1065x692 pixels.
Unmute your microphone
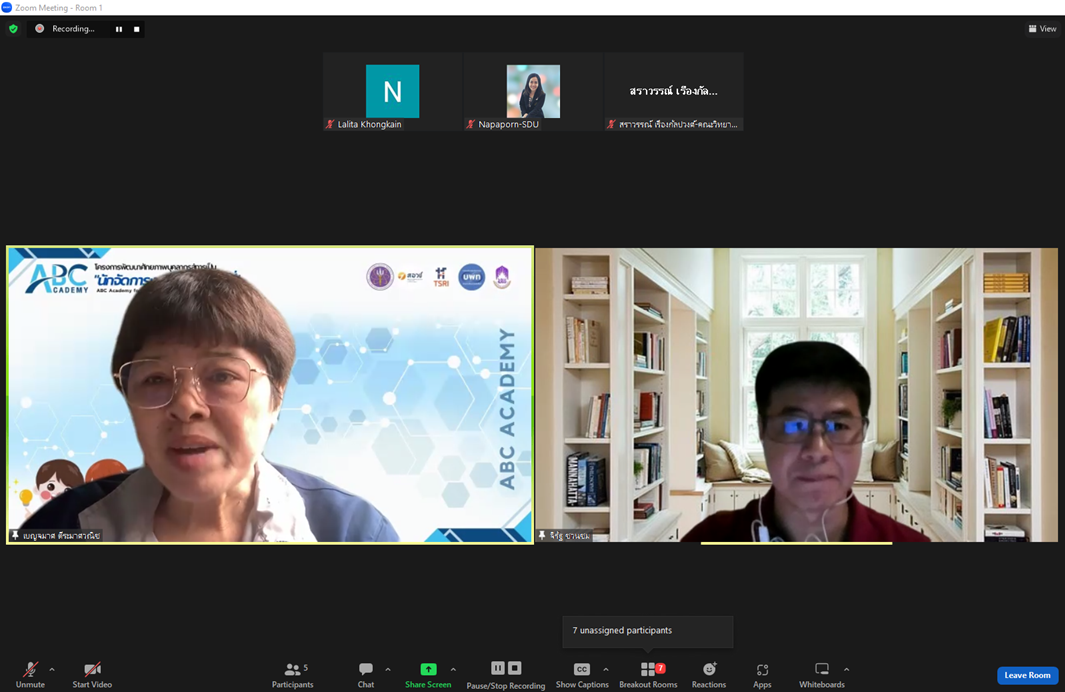click(x=28, y=671)
